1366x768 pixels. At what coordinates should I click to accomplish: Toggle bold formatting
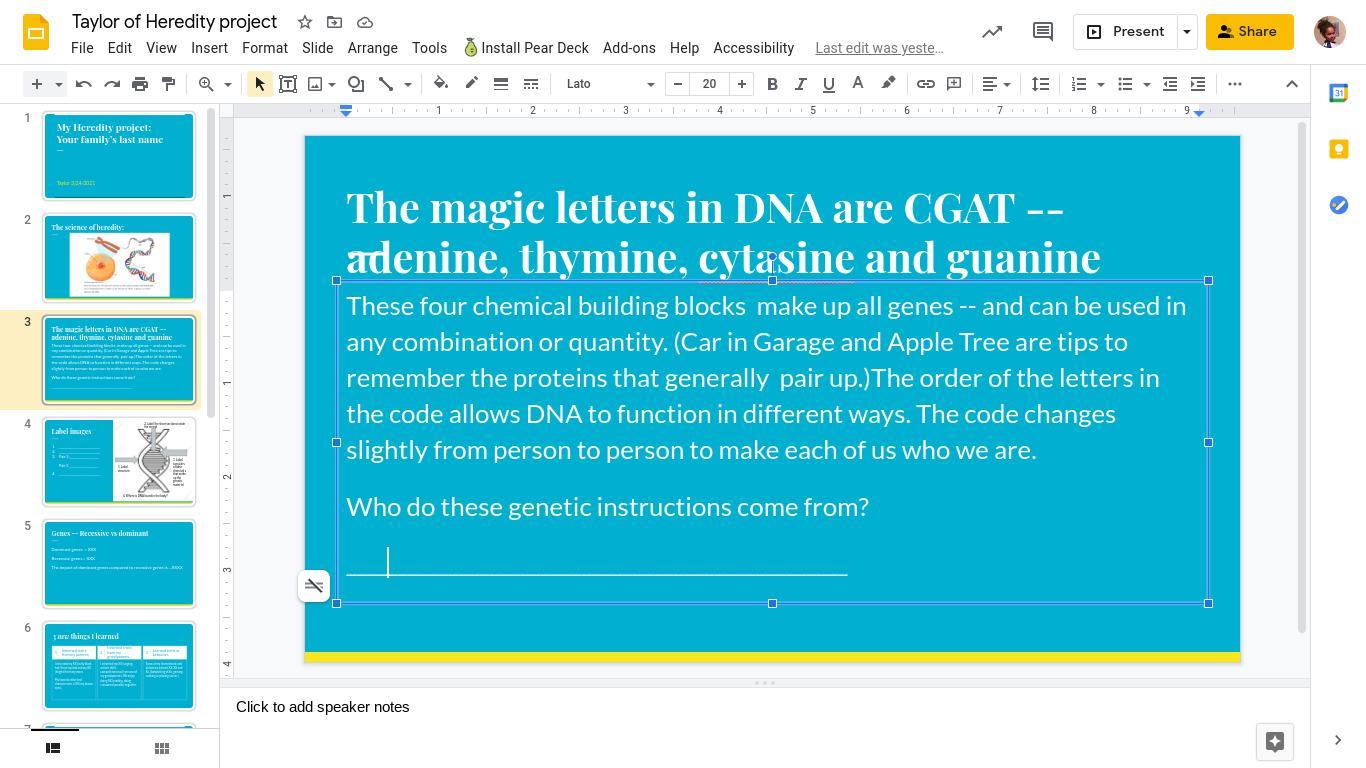(772, 84)
